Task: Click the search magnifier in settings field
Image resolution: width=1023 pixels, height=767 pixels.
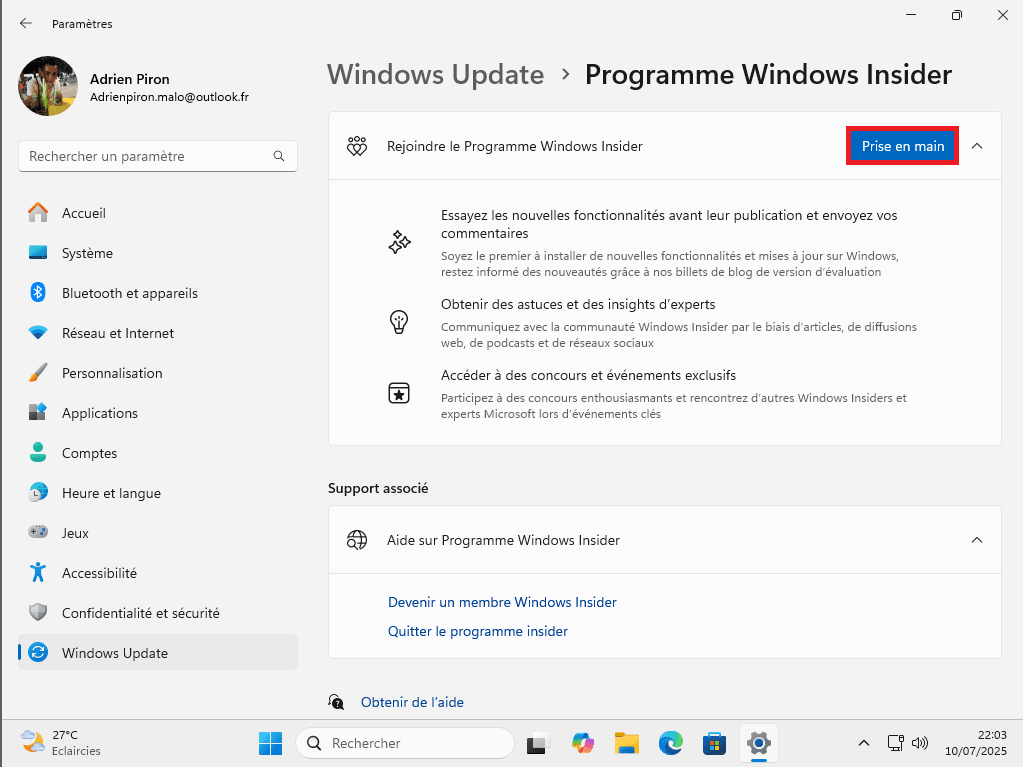Action: (x=279, y=157)
